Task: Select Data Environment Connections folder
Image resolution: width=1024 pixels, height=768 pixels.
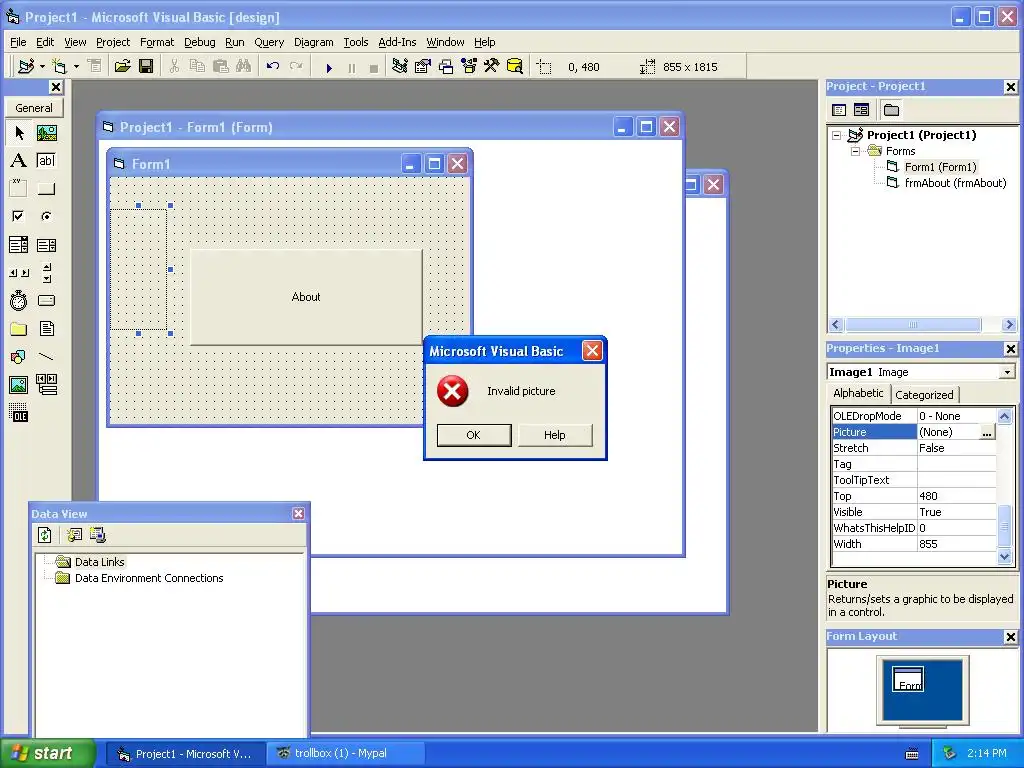Action: tap(149, 578)
